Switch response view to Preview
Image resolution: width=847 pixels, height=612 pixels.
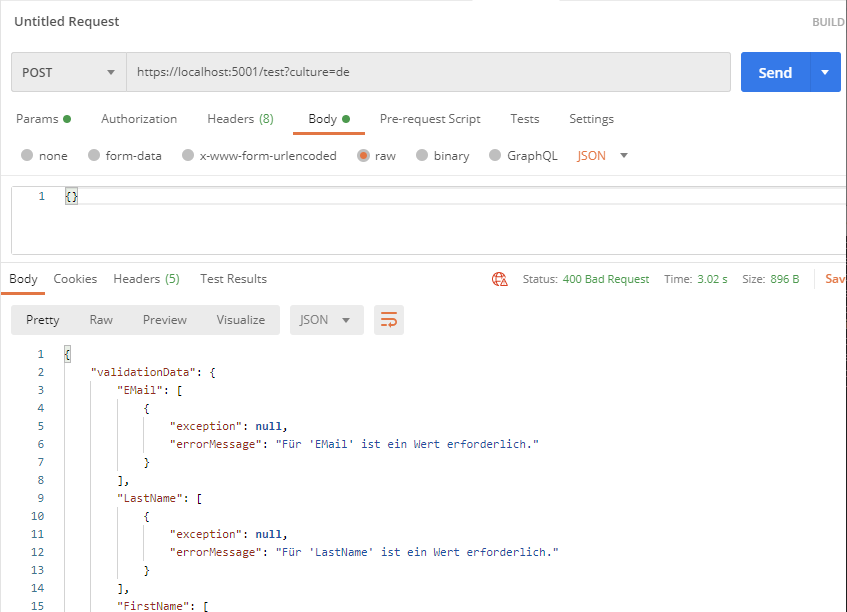165,320
